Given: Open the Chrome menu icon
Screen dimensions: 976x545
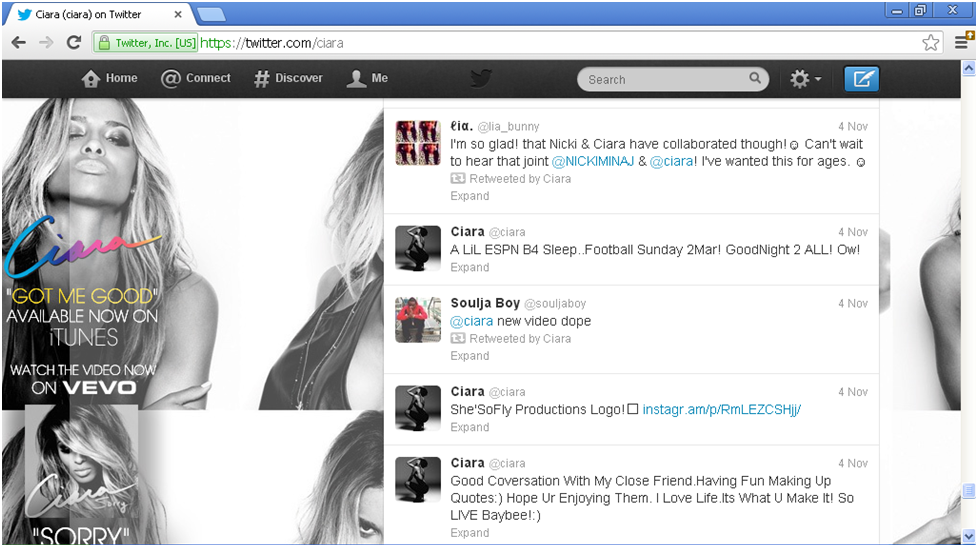Looking at the screenshot, I should click(961, 42).
